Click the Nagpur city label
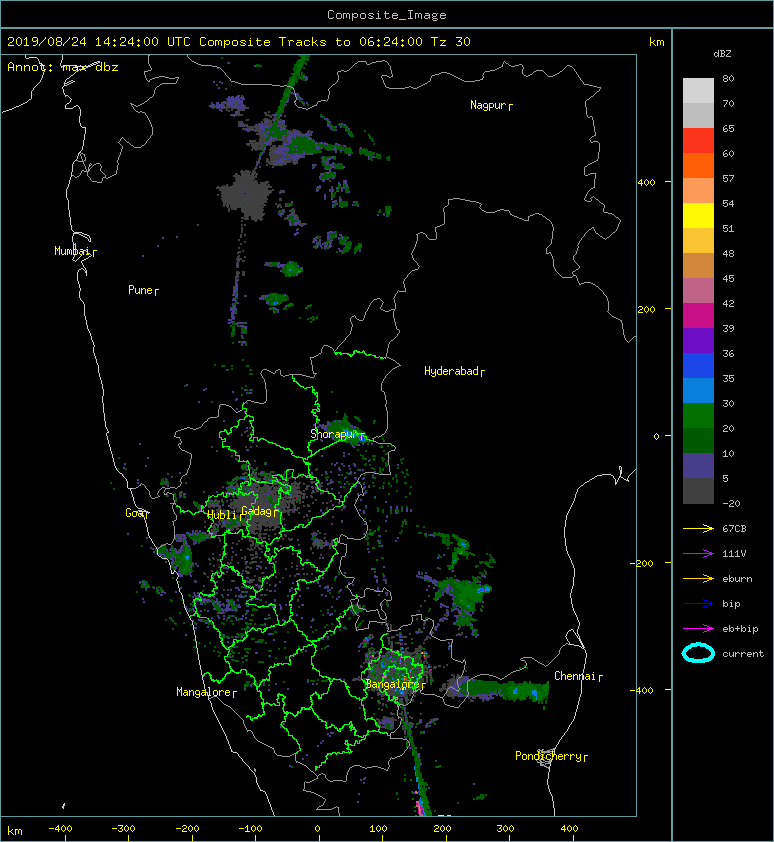This screenshot has height=842, width=774. coord(491,105)
